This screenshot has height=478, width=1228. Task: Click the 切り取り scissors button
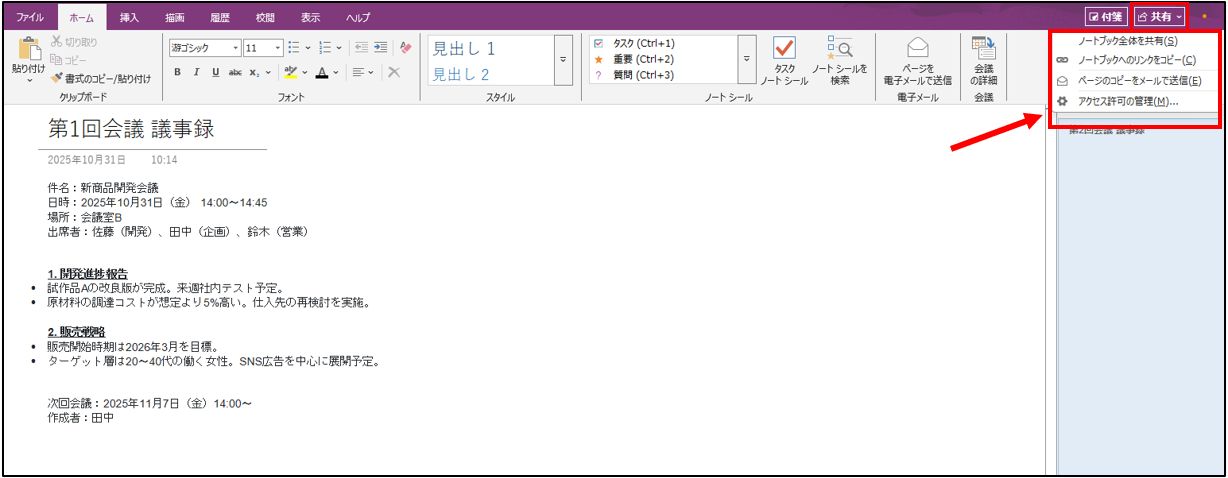point(75,42)
